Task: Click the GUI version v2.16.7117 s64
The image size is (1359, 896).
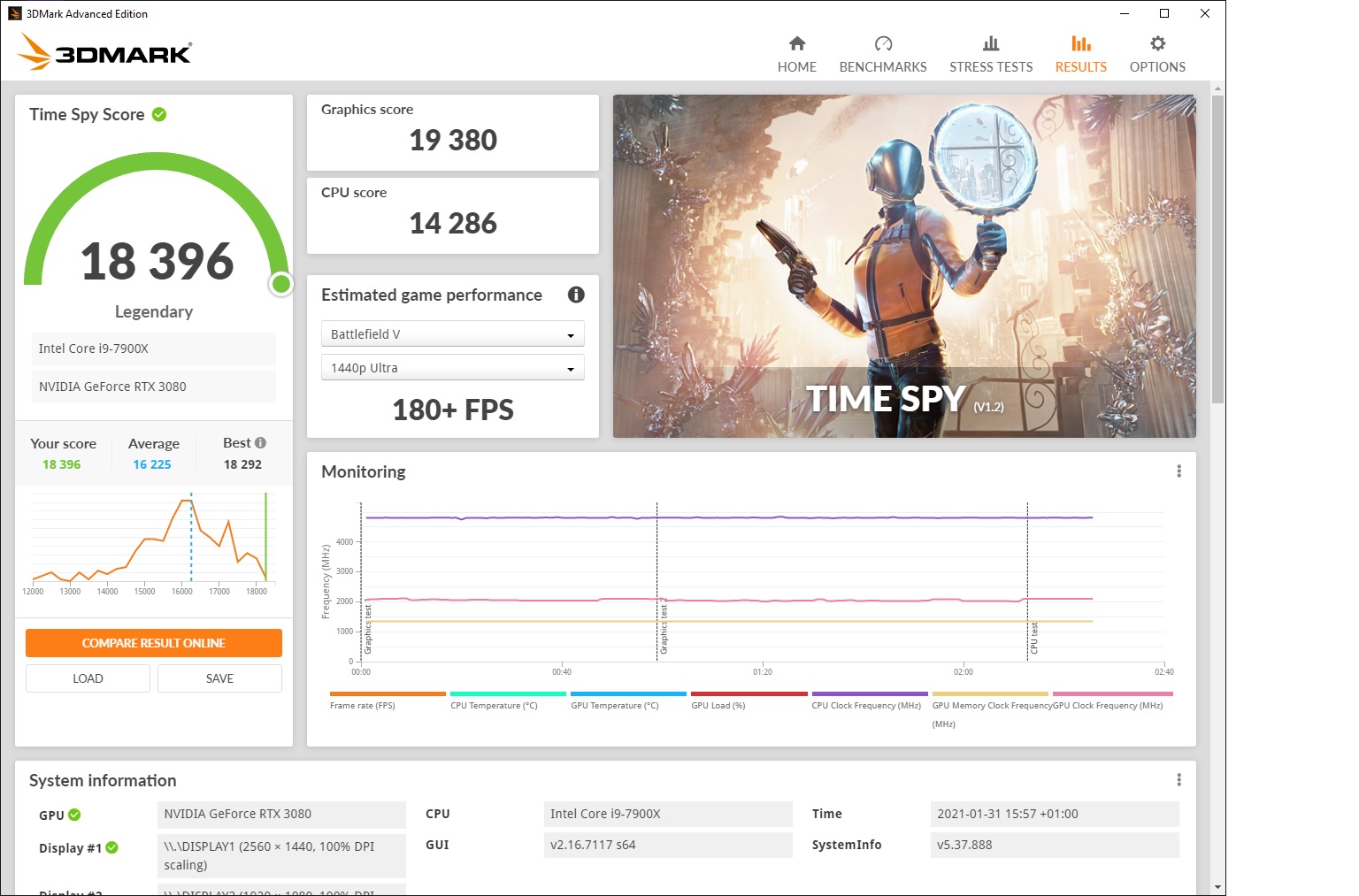Action: click(x=668, y=845)
